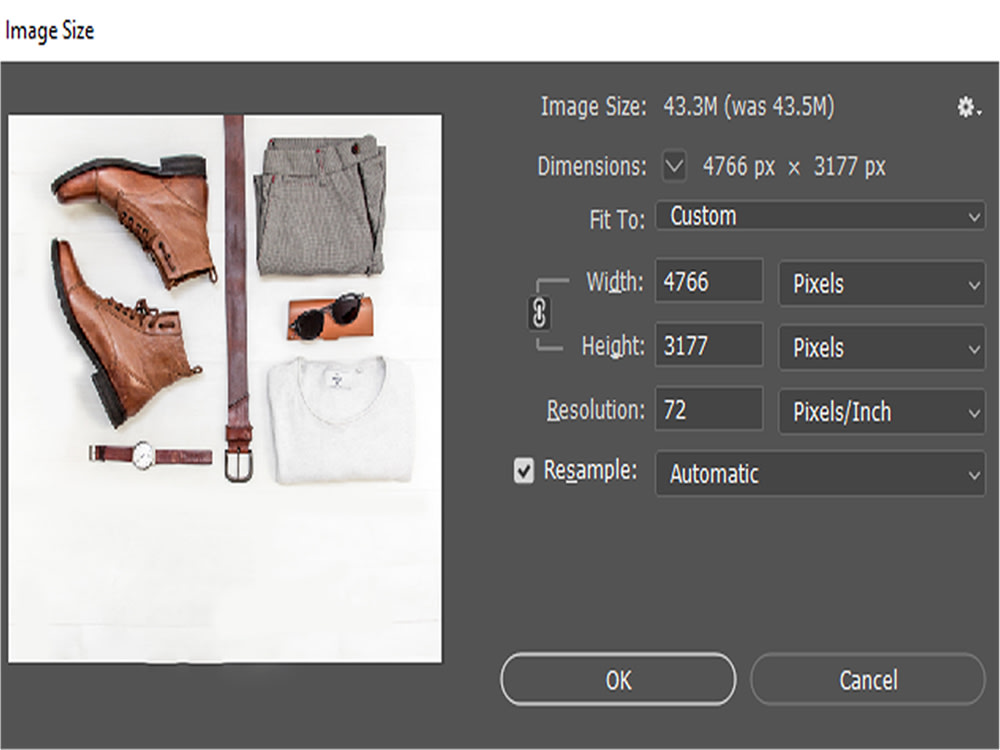Click the Height label
The height and width of the screenshot is (750, 1000).
point(613,346)
